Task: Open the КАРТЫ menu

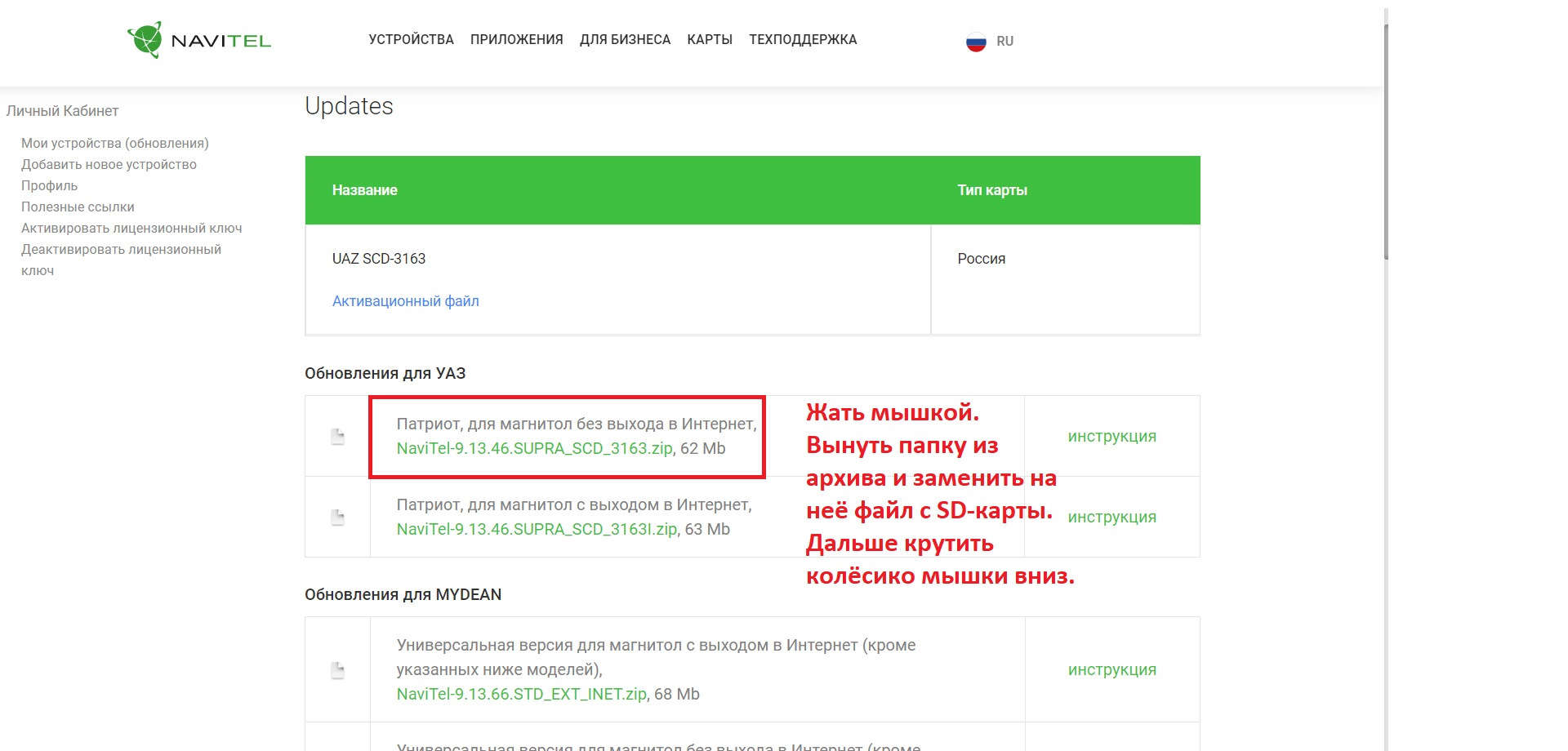Action: [710, 40]
